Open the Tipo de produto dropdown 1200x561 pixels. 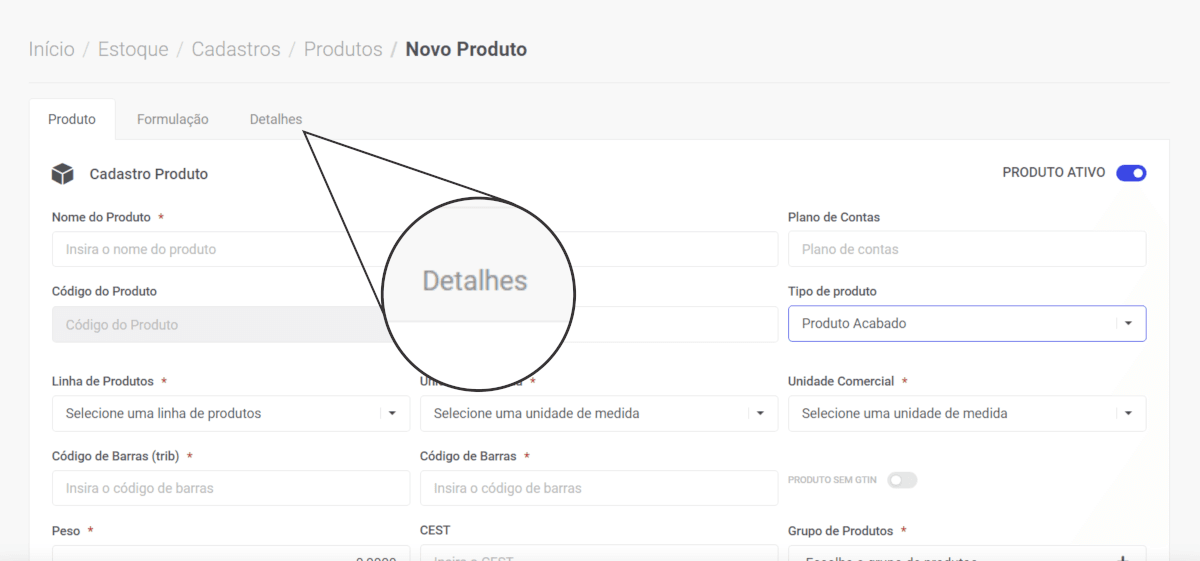pyautogui.click(x=967, y=324)
